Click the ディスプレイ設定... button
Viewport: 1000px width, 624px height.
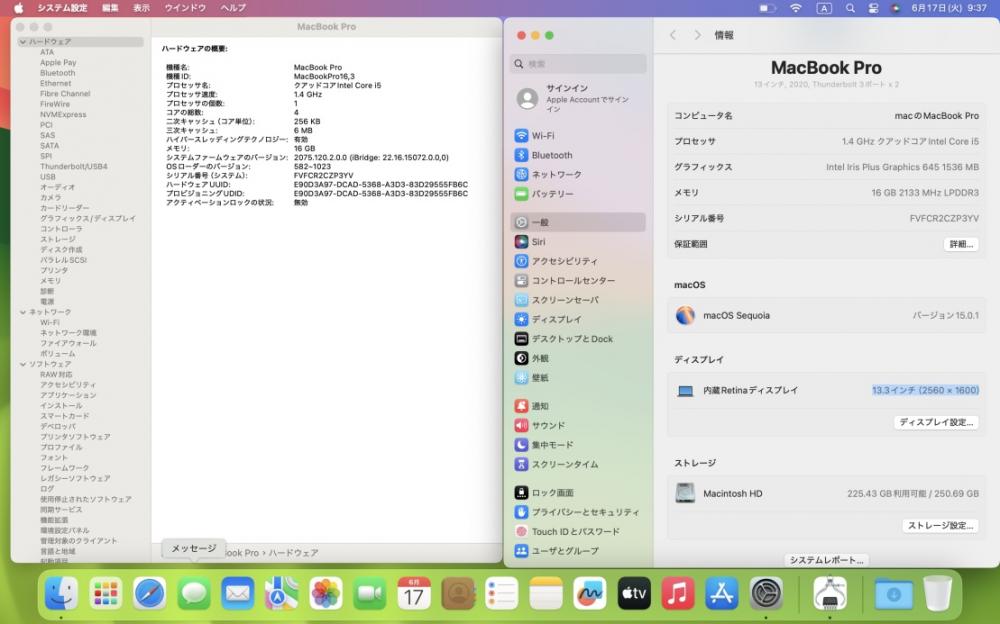click(936, 422)
